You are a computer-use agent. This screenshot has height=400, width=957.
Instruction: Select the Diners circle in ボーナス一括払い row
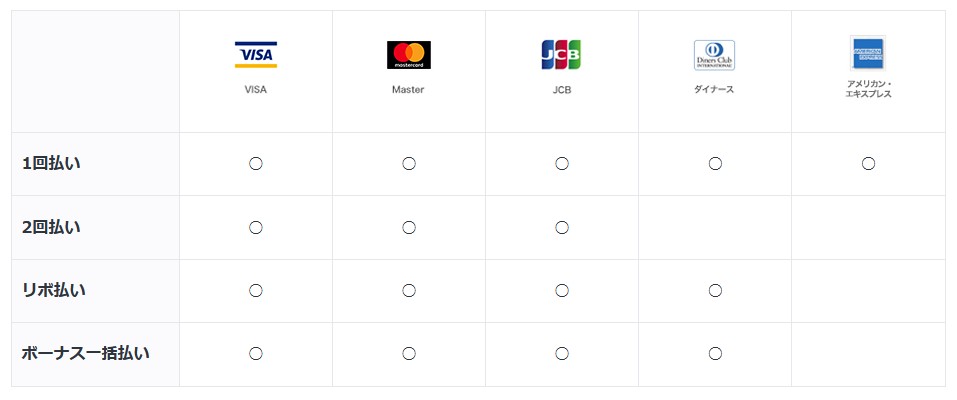pyautogui.click(x=715, y=354)
